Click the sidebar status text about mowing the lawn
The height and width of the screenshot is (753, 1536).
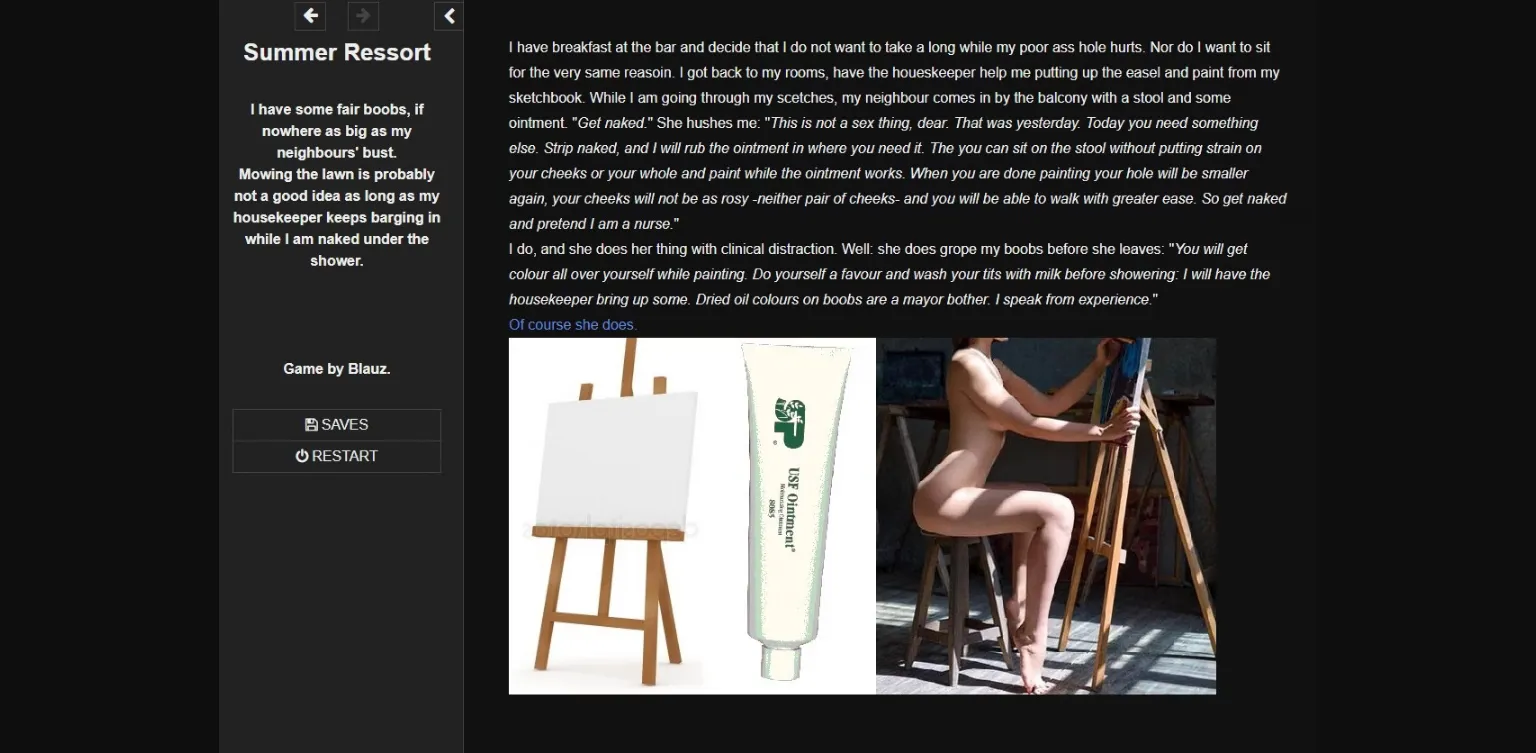click(x=337, y=217)
